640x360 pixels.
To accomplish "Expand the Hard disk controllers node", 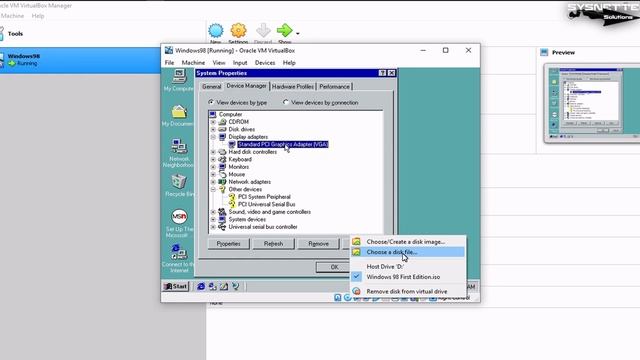I will [x=213, y=152].
